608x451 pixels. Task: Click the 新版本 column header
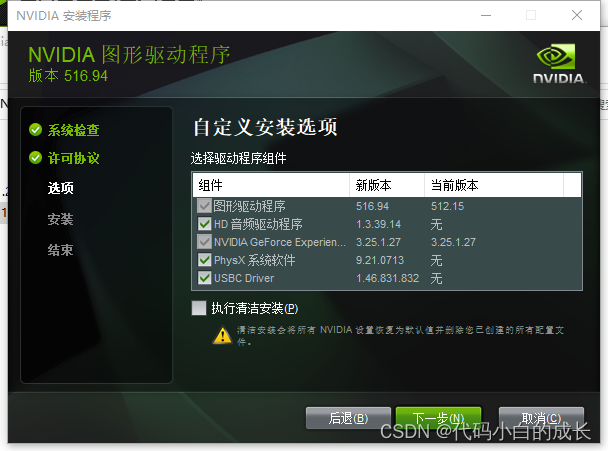(387, 185)
